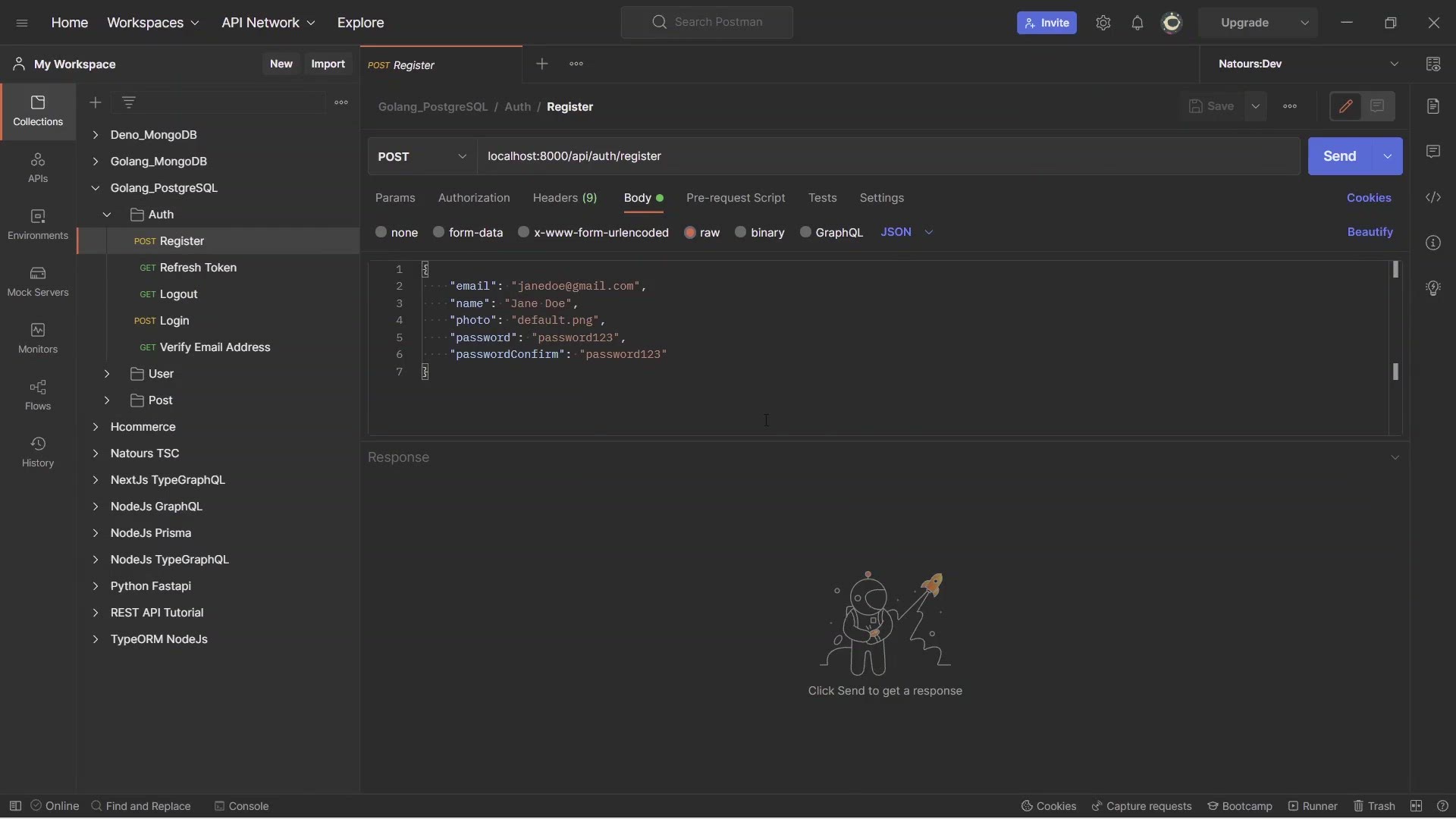Add a new request tab
This screenshot has width=1456, height=819.
pyautogui.click(x=541, y=64)
